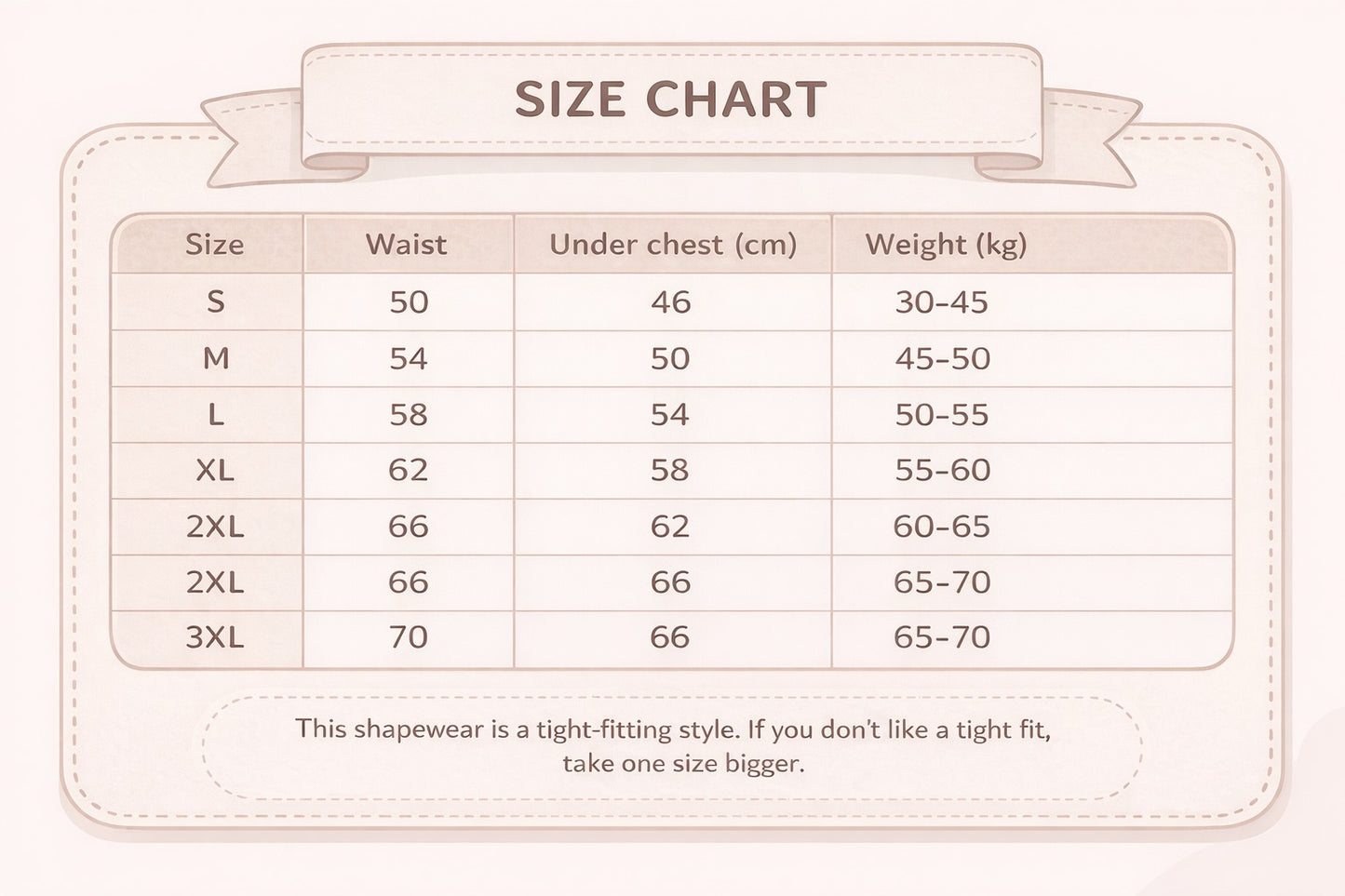This screenshot has height=896, width=1345.
Task: Select the 3XL size row label
Action: pos(215,637)
